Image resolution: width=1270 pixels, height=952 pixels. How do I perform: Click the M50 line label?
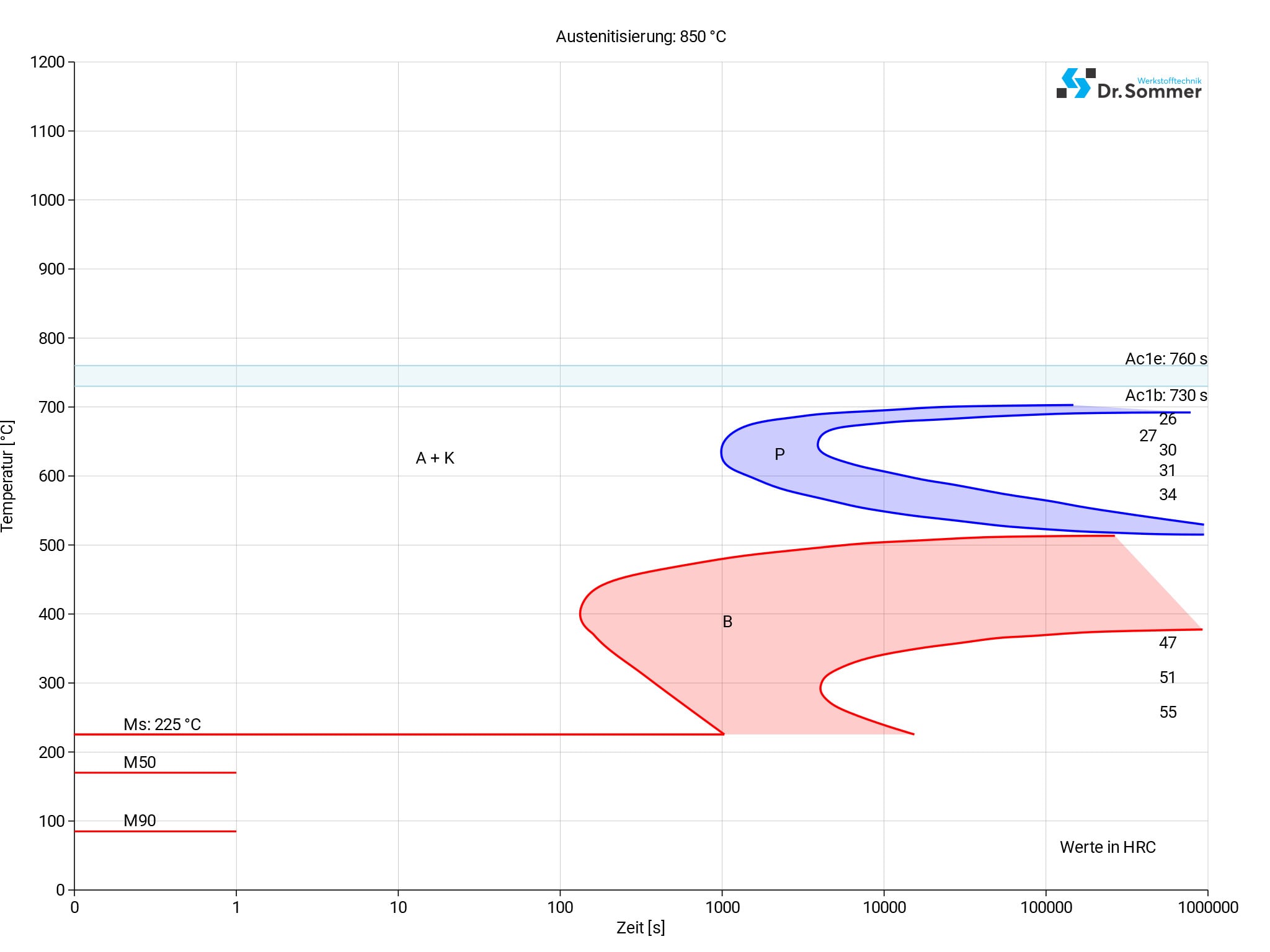tap(140, 762)
